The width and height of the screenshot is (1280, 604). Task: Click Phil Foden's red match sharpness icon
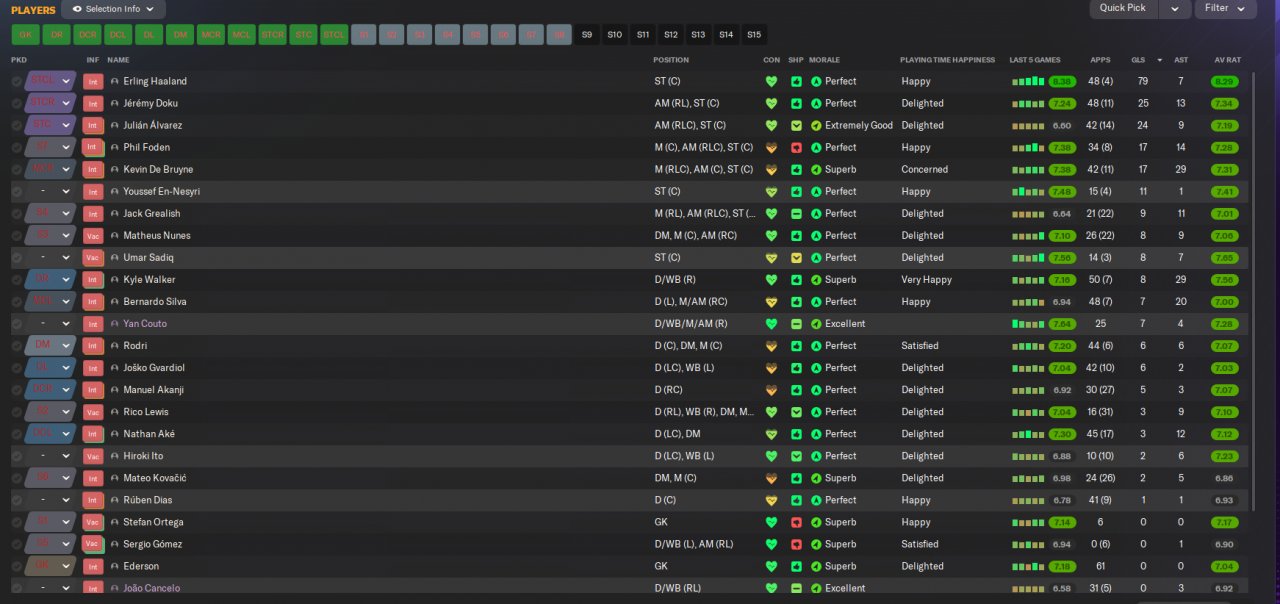pos(796,147)
